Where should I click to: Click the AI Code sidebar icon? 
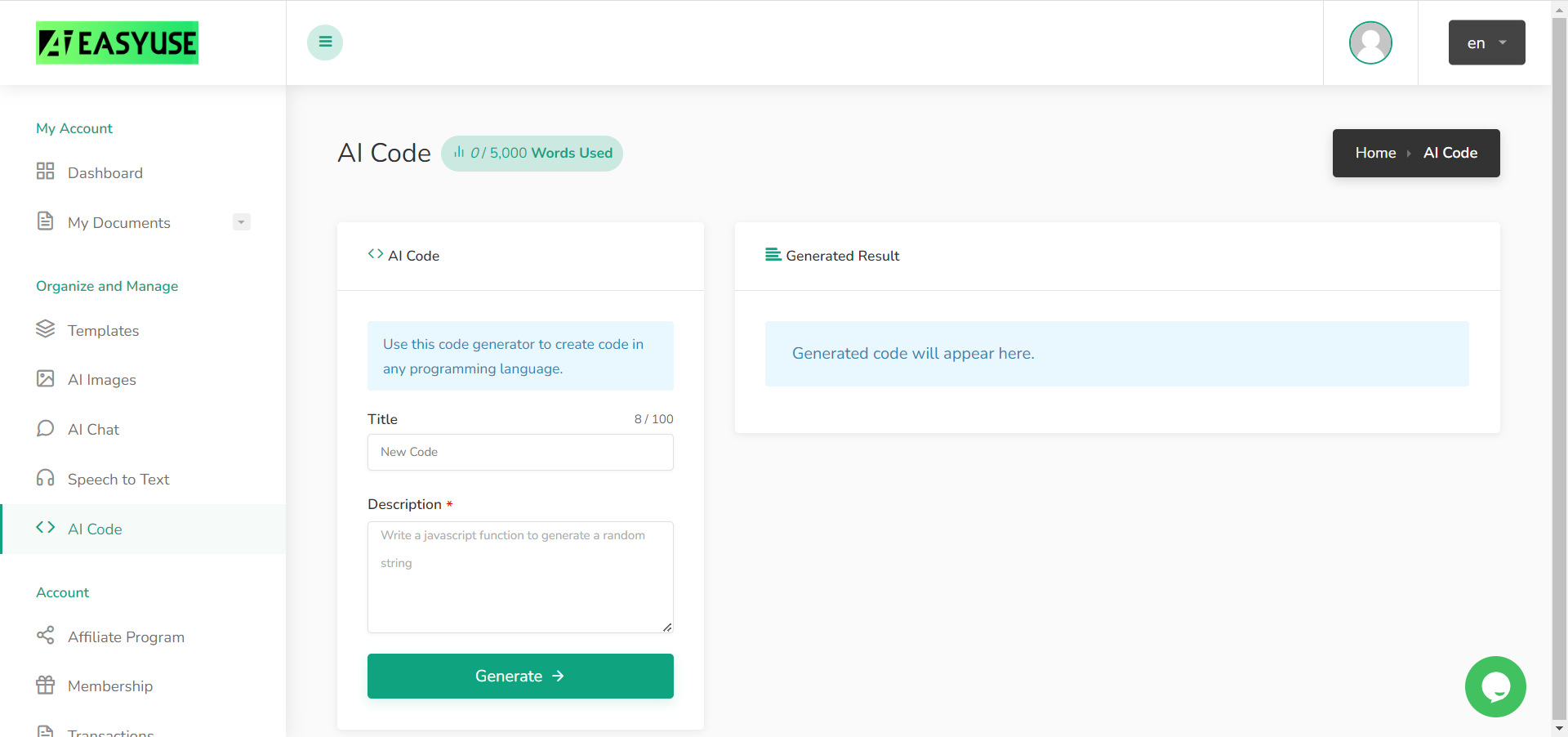point(46,528)
